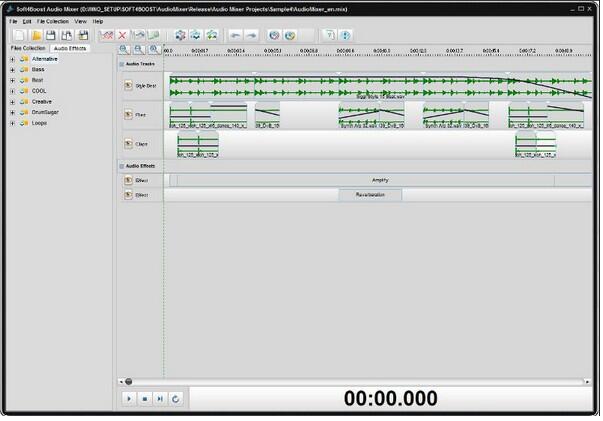Click the first globe icon in the toolbar
Image resolution: width=603 pixels, height=421 pixels.
(274, 35)
